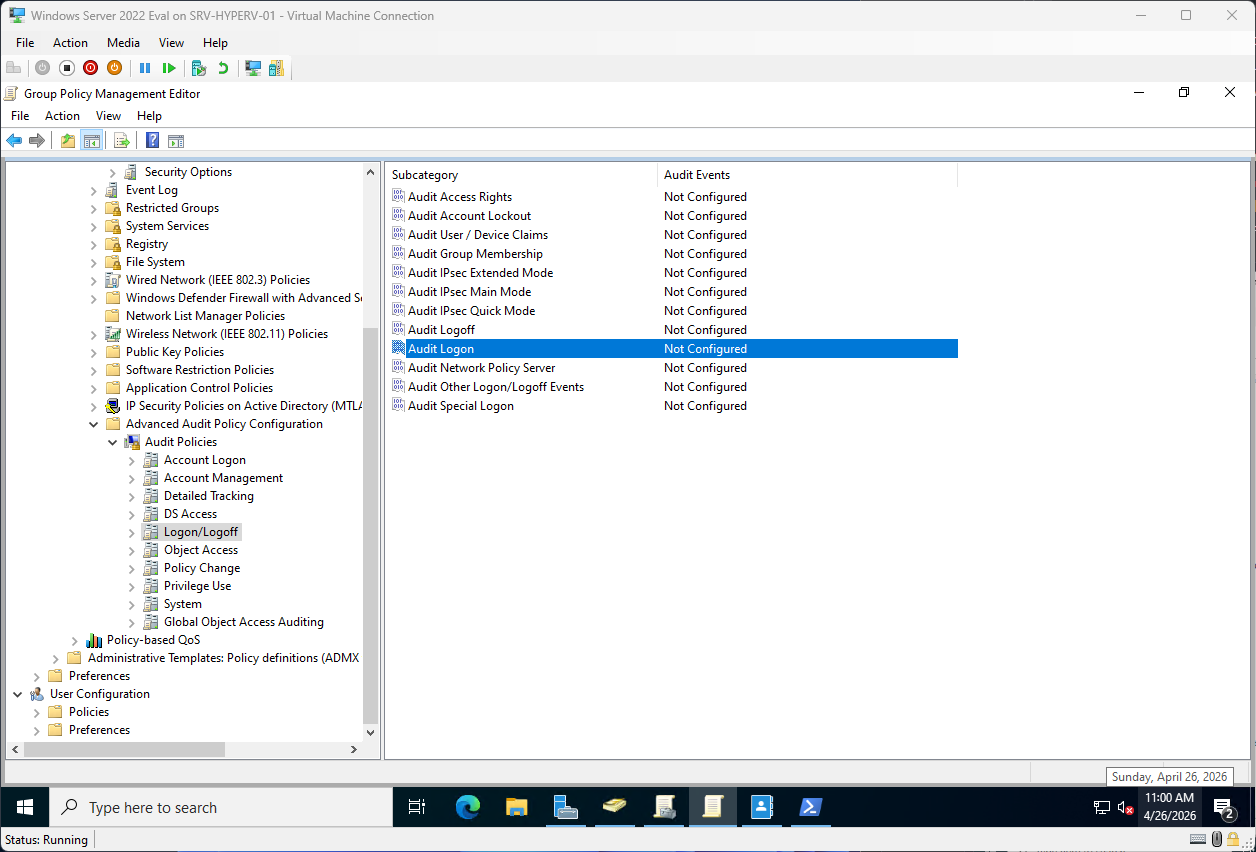Select the Policy Change tree item
The height and width of the screenshot is (852, 1256).
(202, 568)
